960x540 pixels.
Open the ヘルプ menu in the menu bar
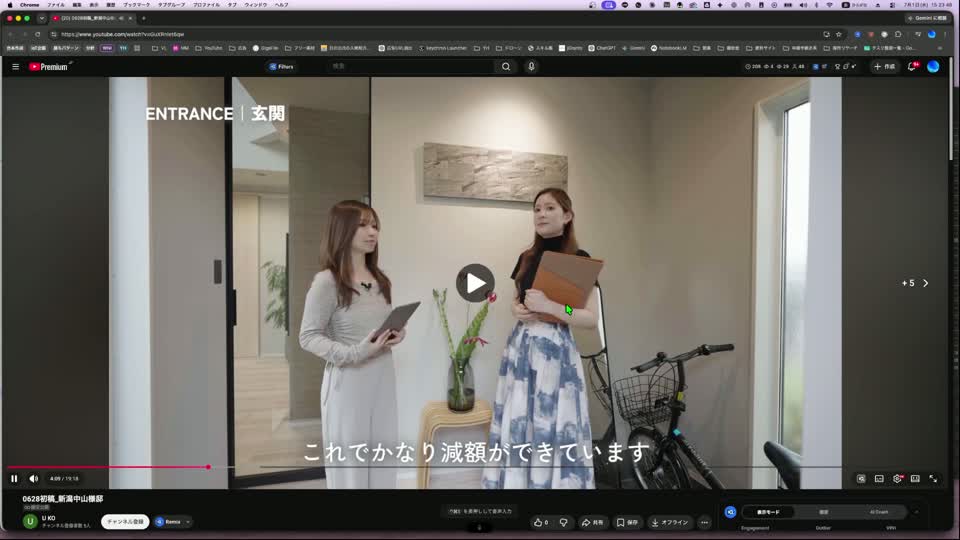click(x=282, y=4)
